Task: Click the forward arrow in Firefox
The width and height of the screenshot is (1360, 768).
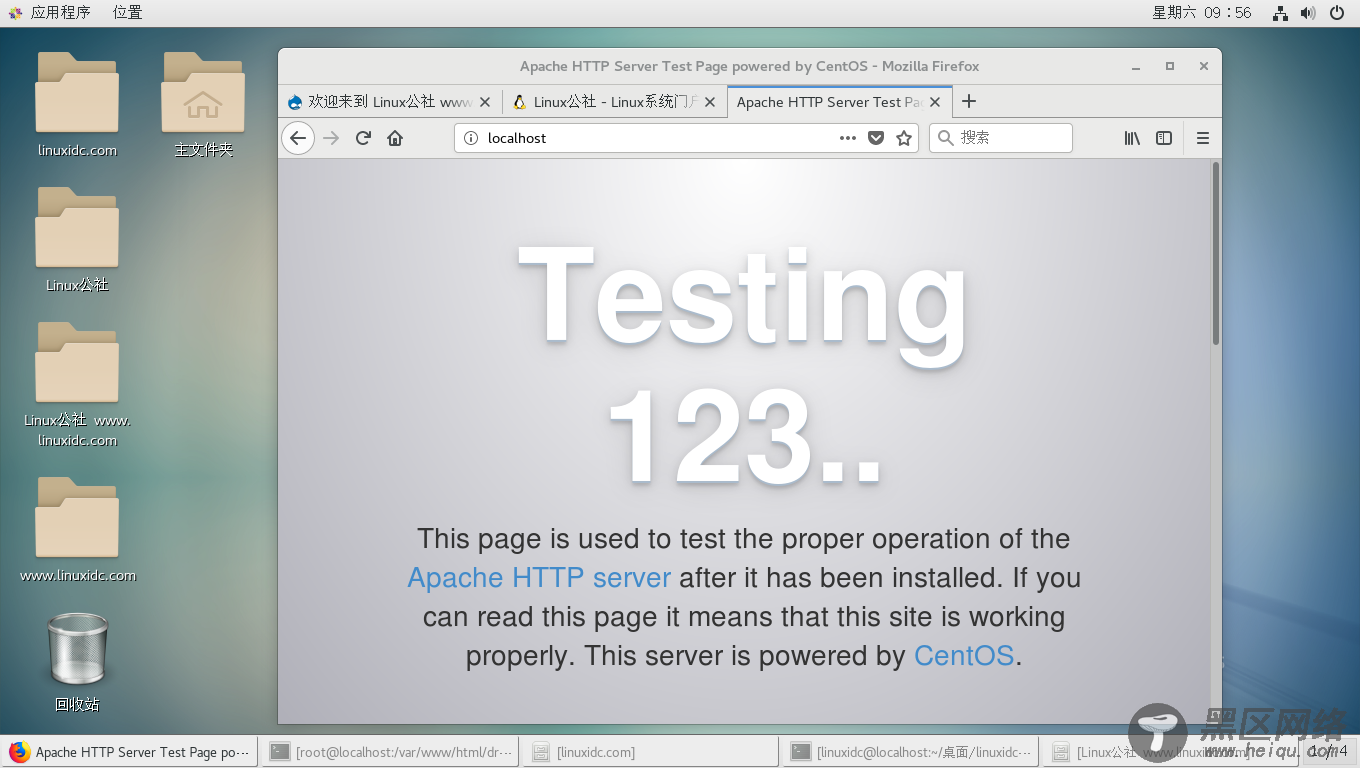Action: [x=331, y=138]
